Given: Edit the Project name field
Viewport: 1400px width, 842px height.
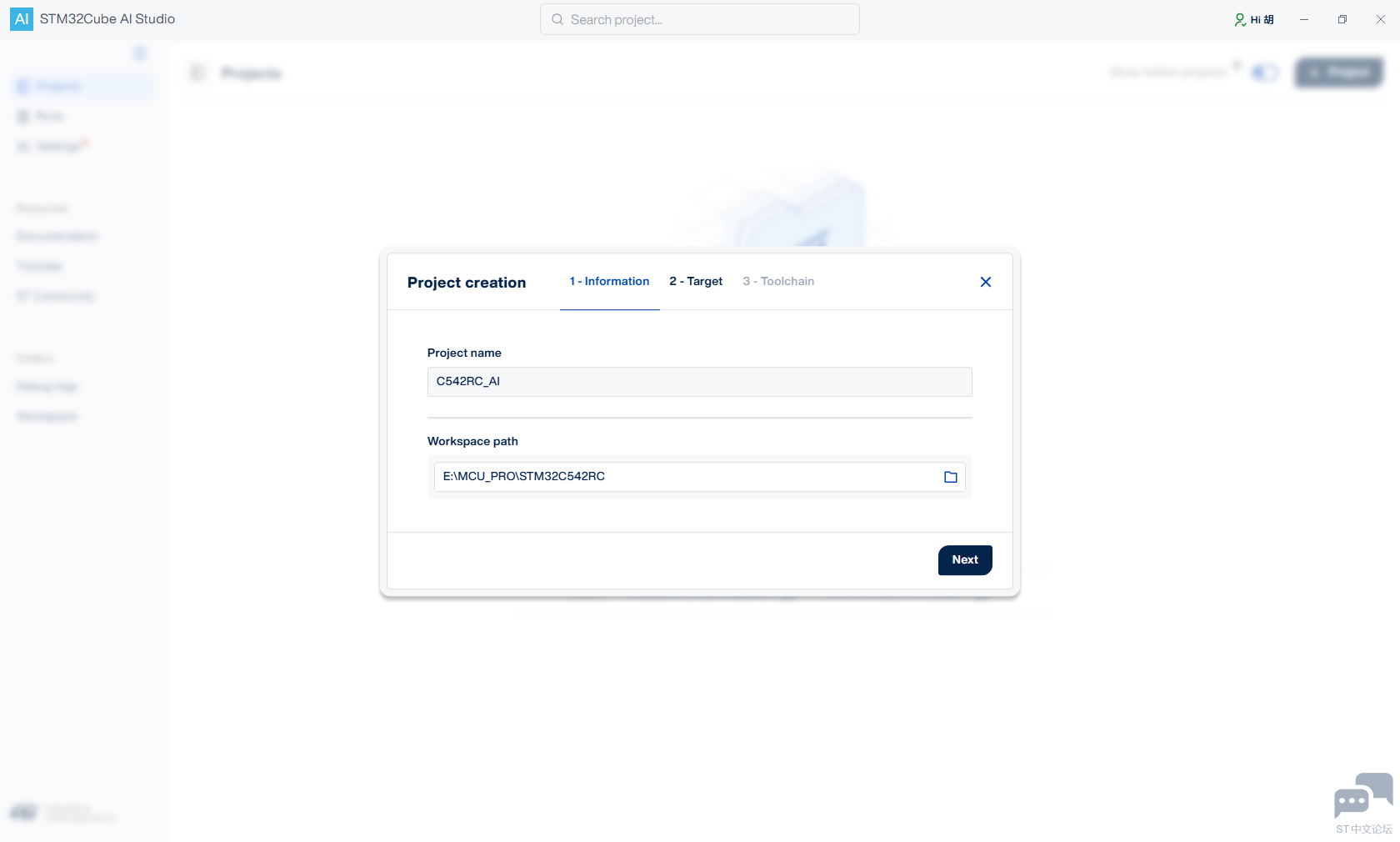Looking at the screenshot, I should 700,382.
